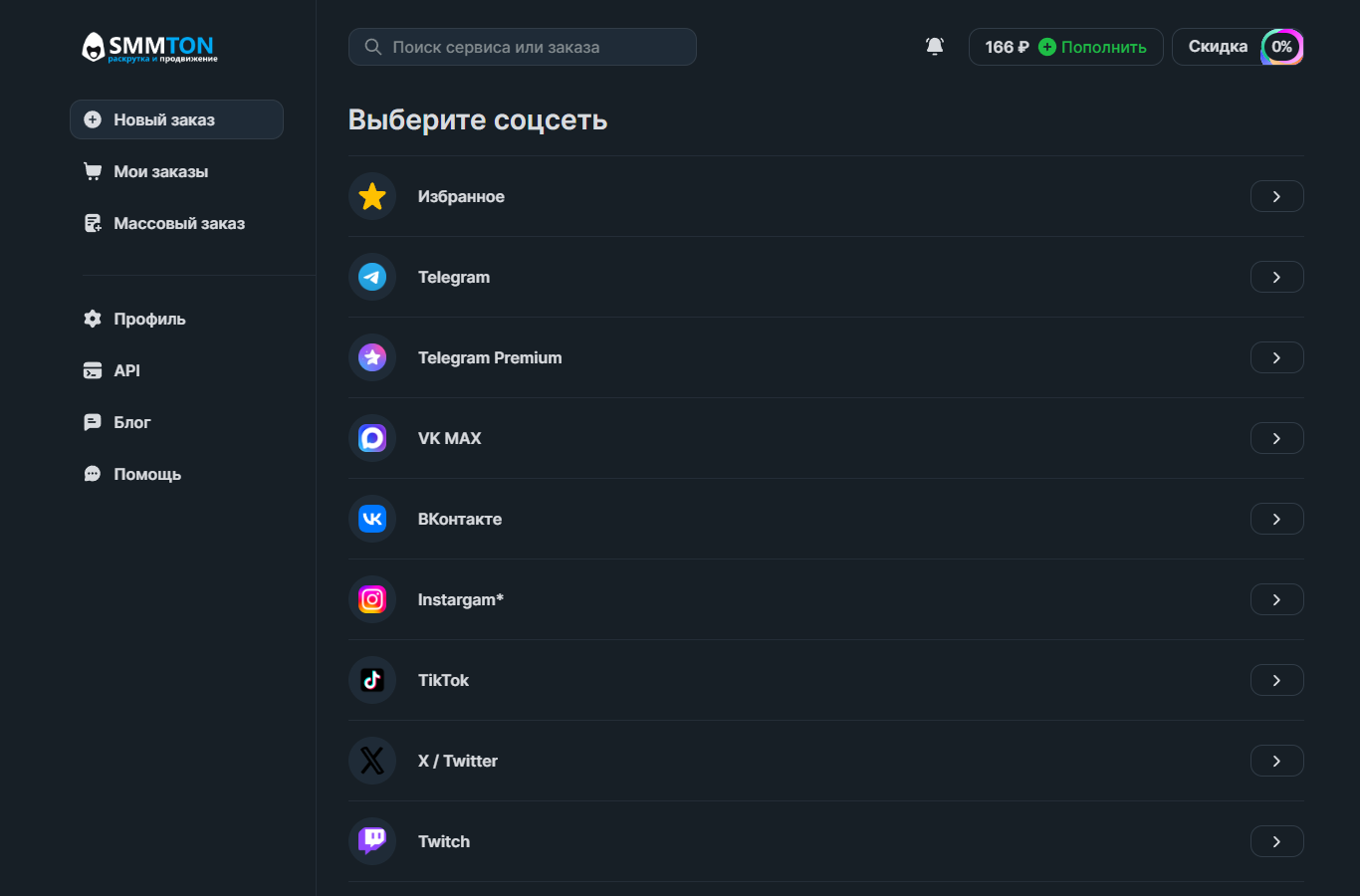
Task: Click the SMMTON logo in sidebar
Action: [x=149, y=48]
